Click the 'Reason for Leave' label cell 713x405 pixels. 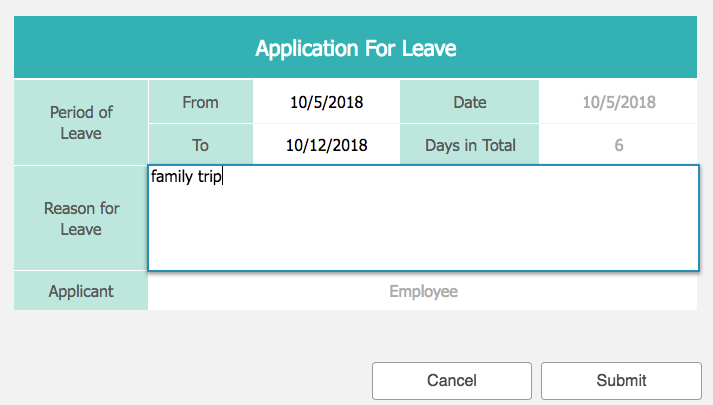(81, 219)
